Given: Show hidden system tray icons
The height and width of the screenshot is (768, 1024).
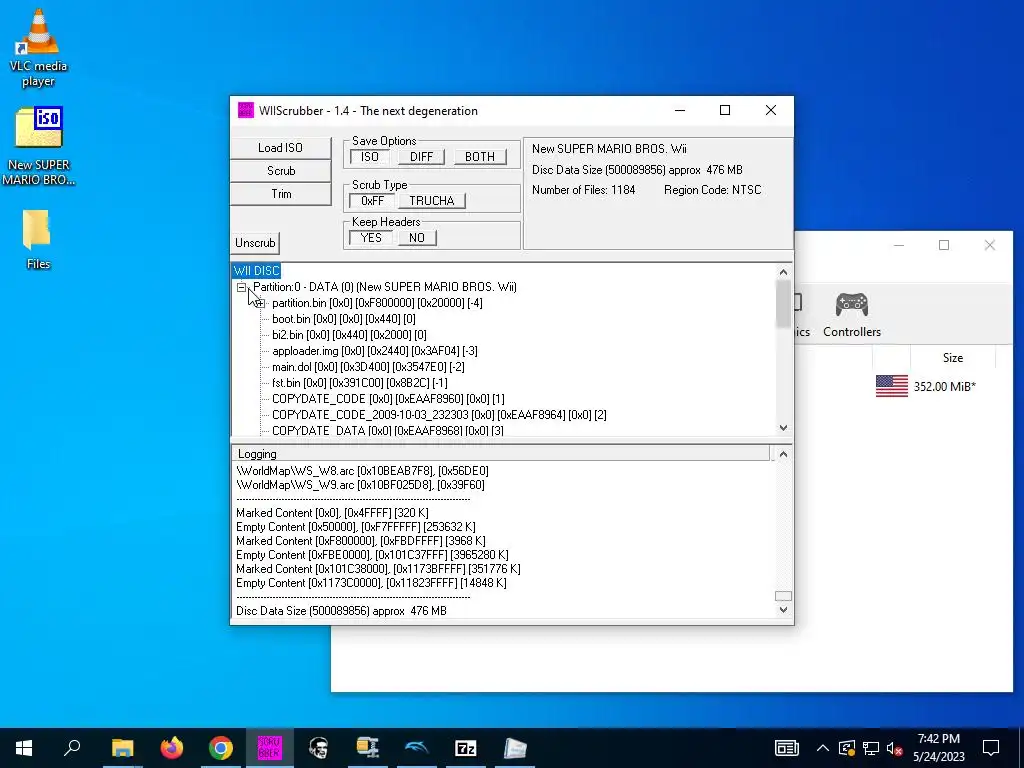Looking at the screenshot, I should point(823,748).
